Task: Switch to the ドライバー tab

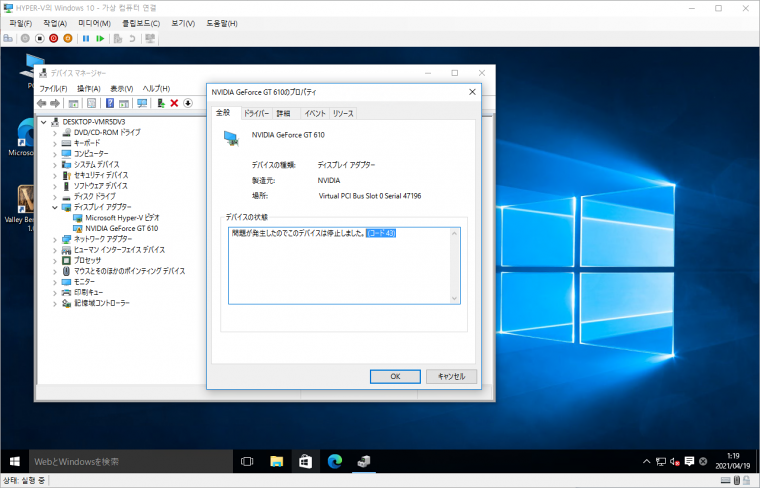Action: pyautogui.click(x=256, y=113)
